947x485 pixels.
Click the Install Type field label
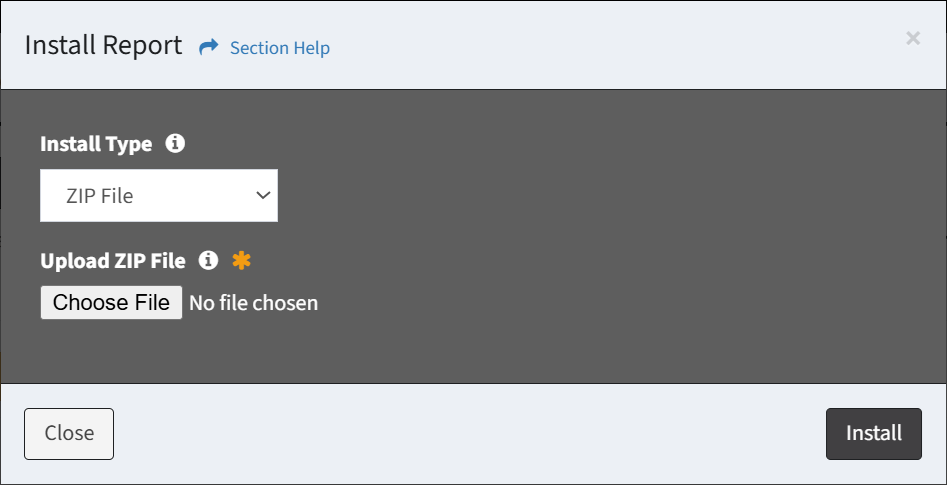[96, 144]
